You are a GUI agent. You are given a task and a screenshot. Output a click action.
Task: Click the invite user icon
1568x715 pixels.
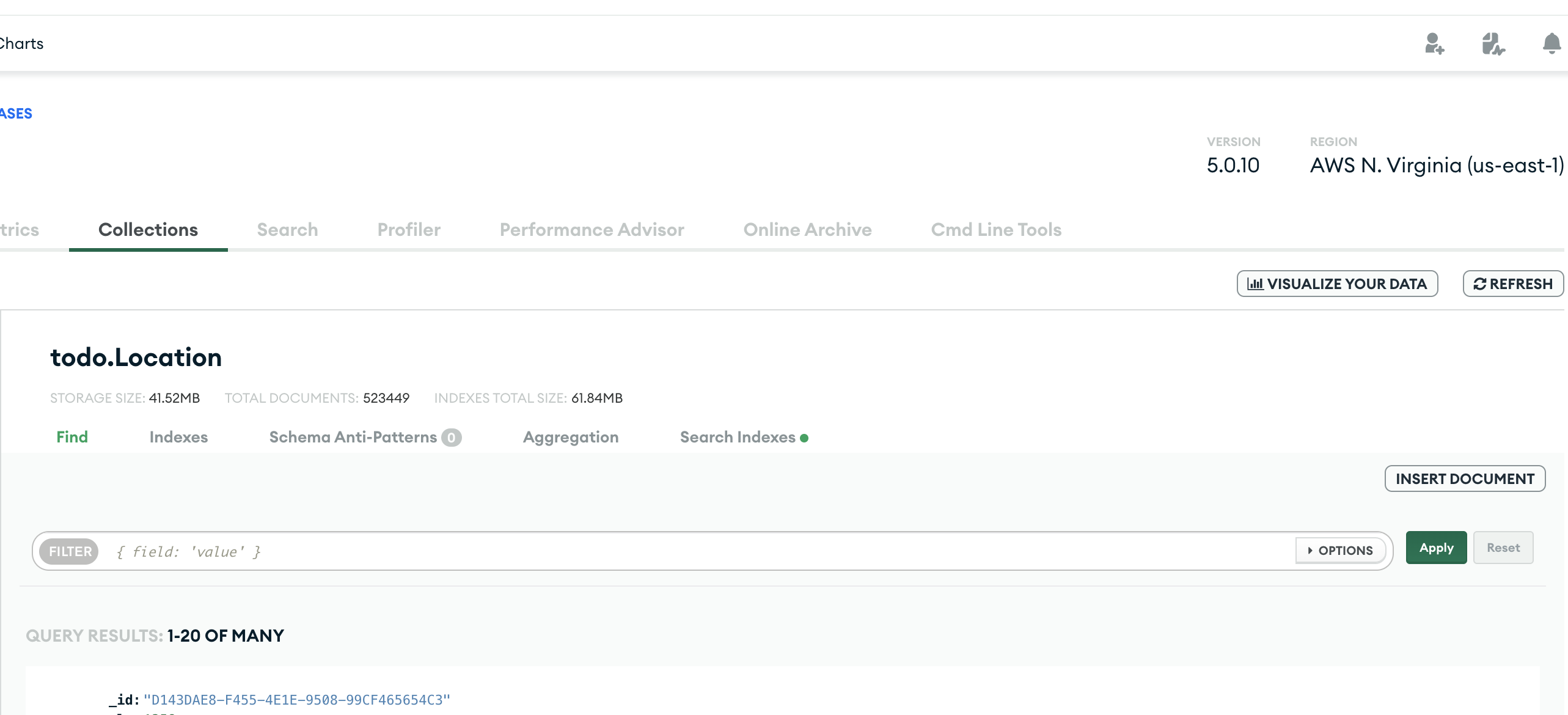(1434, 44)
